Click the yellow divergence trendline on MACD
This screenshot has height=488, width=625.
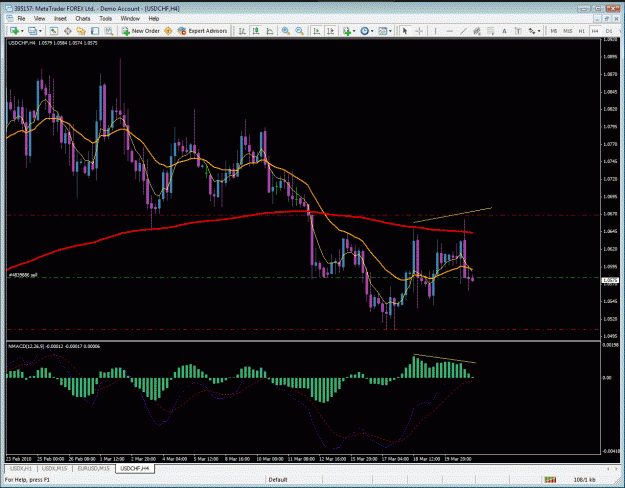(x=444, y=358)
